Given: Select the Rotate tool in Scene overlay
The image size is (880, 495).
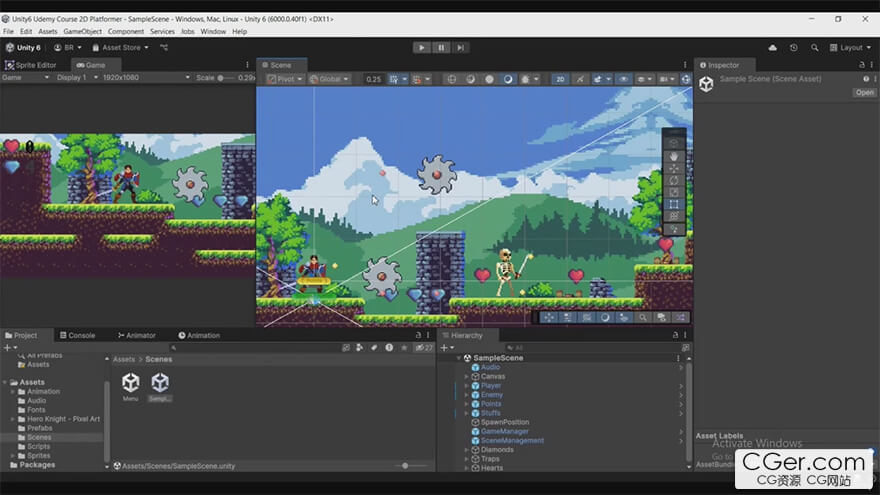Looking at the screenshot, I should 673,180.
